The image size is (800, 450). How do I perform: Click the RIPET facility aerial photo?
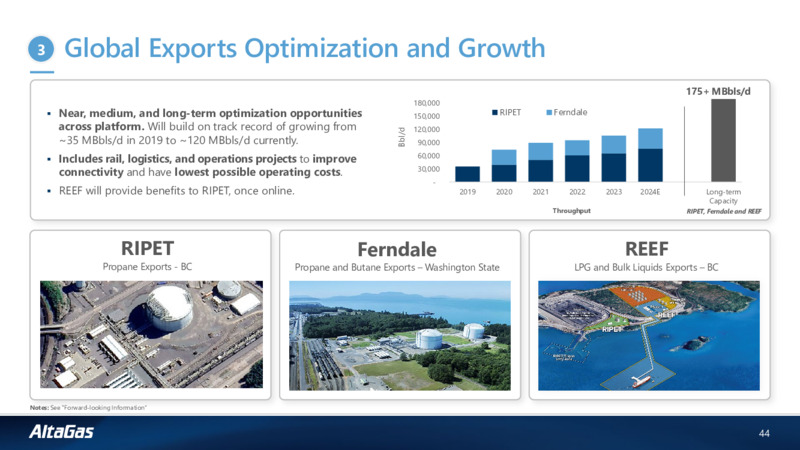tap(152, 334)
